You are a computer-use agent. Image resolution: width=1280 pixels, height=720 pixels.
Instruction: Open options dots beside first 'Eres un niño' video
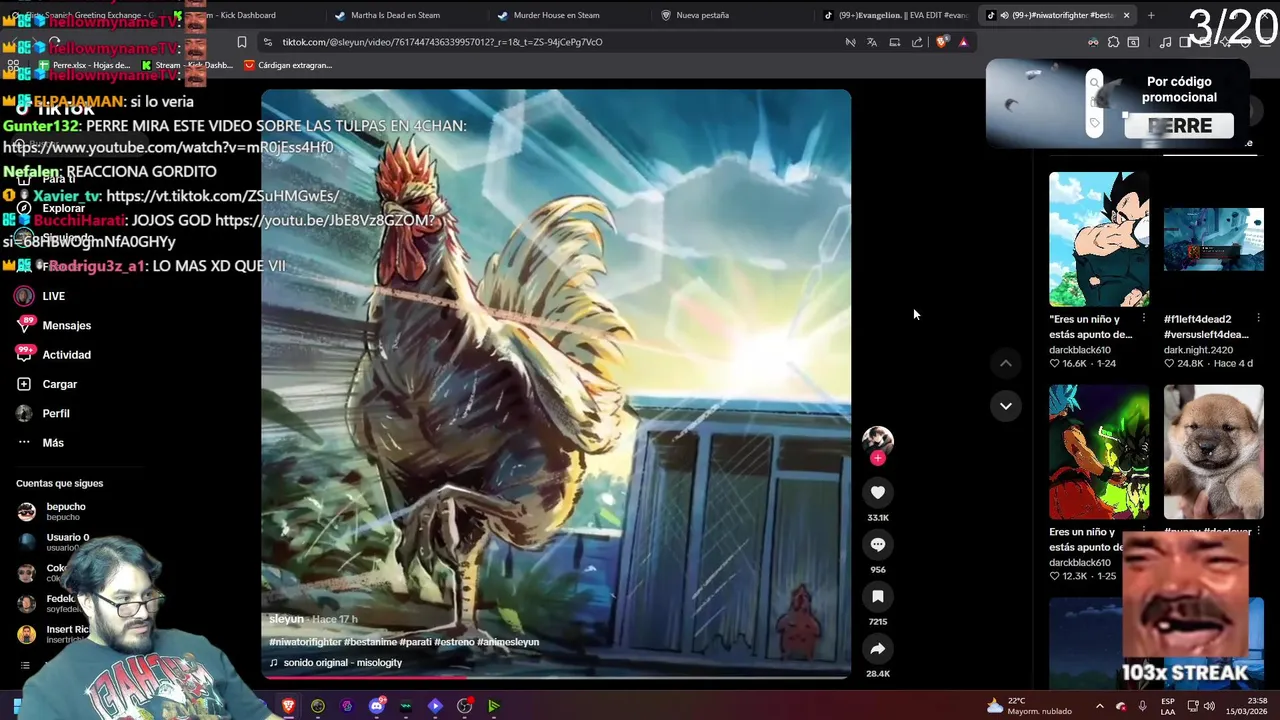[x=1143, y=319]
